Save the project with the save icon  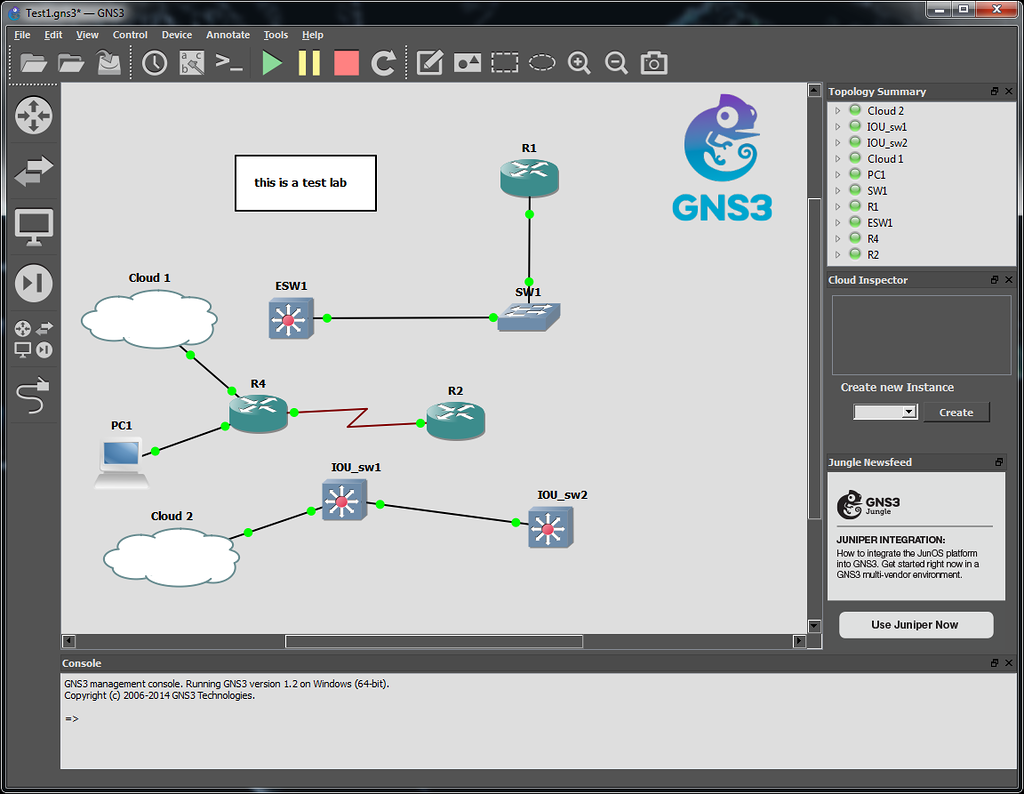(x=108, y=63)
